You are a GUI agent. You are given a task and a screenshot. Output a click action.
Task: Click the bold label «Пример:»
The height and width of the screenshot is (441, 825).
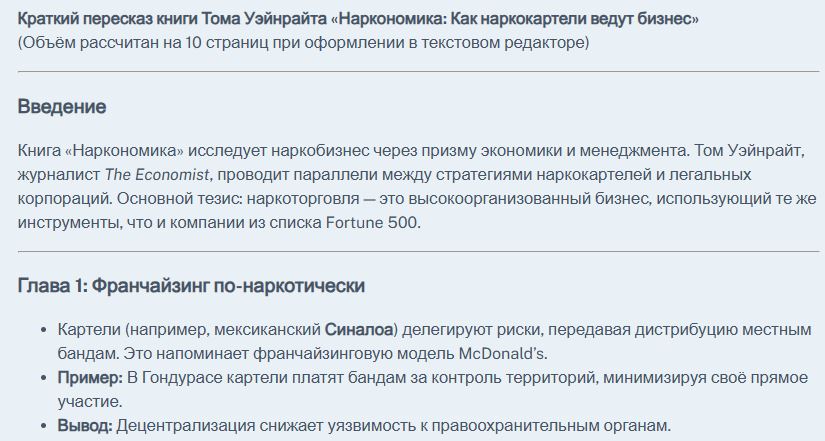pos(90,378)
